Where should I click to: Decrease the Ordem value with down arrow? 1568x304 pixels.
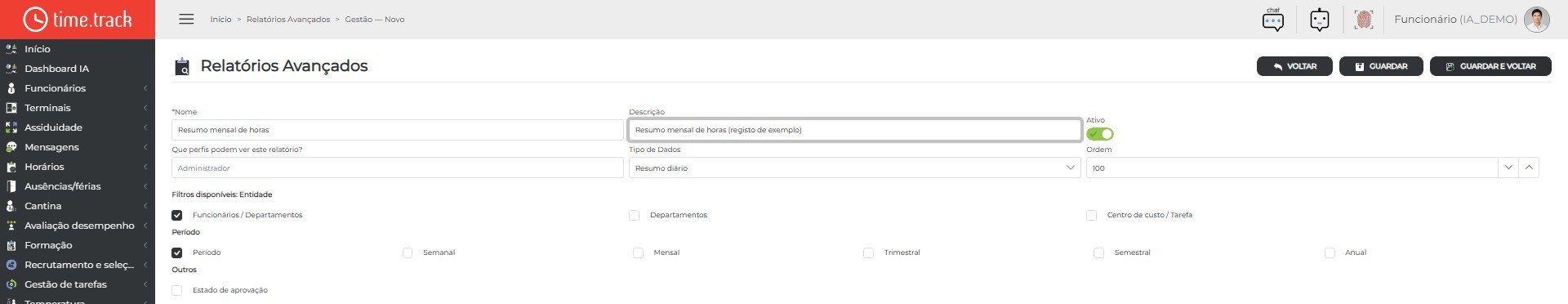(1508, 168)
